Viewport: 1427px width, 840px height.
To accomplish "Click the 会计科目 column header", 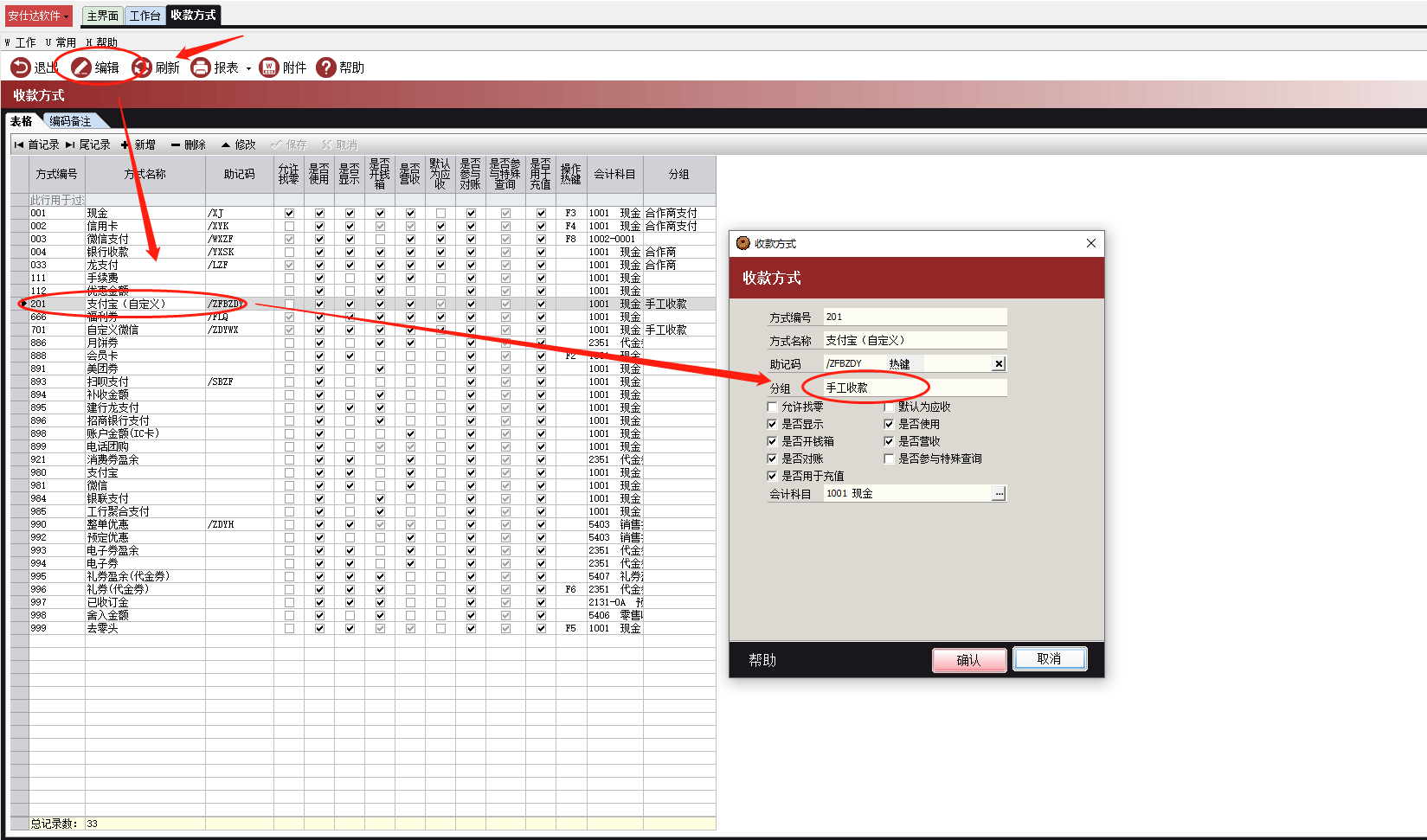I will [614, 174].
